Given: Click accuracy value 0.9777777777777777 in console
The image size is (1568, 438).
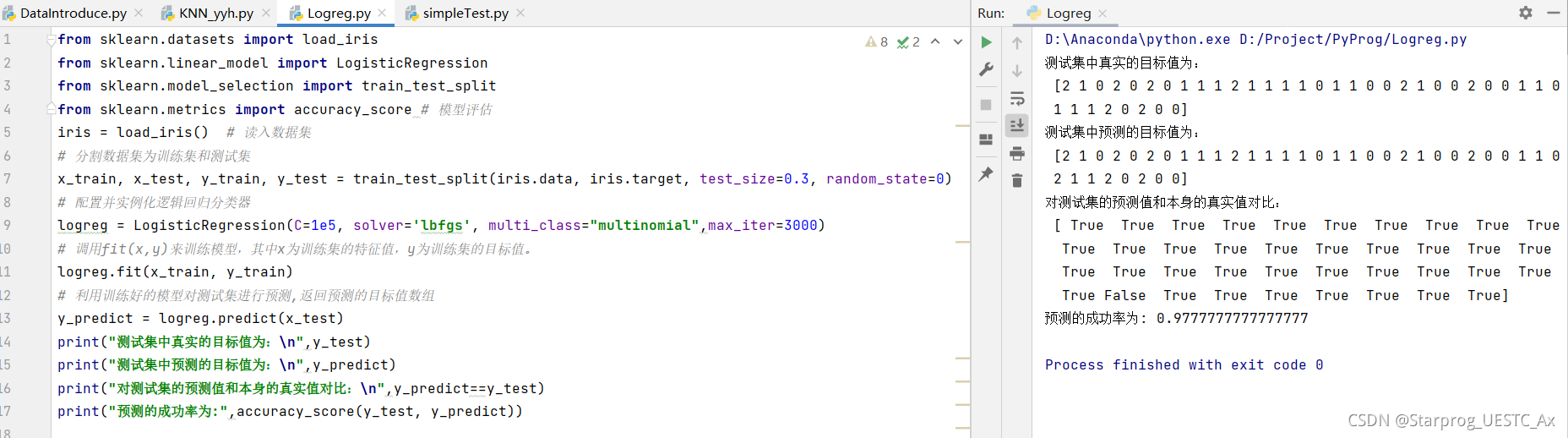Looking at the screenshot, I should tap(1233, 319).
